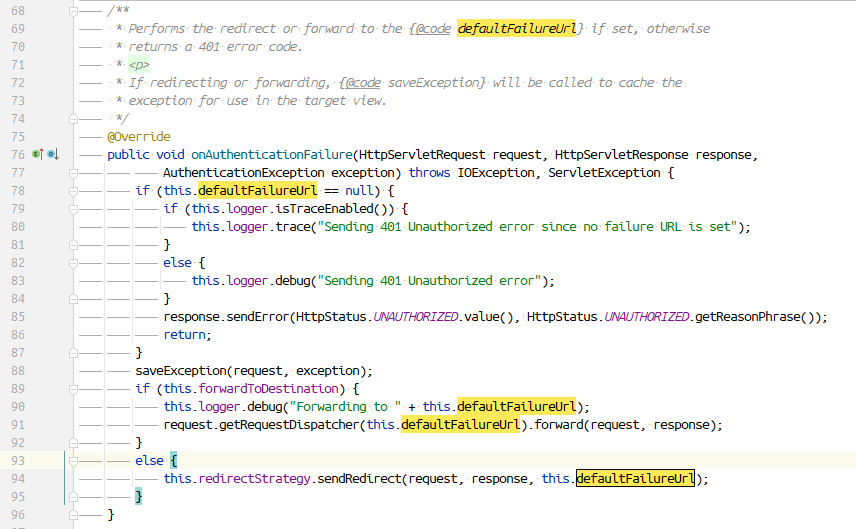Click the highlighted closing brace on line 95
Screen dimensions: 856x529
coord(139,497)
